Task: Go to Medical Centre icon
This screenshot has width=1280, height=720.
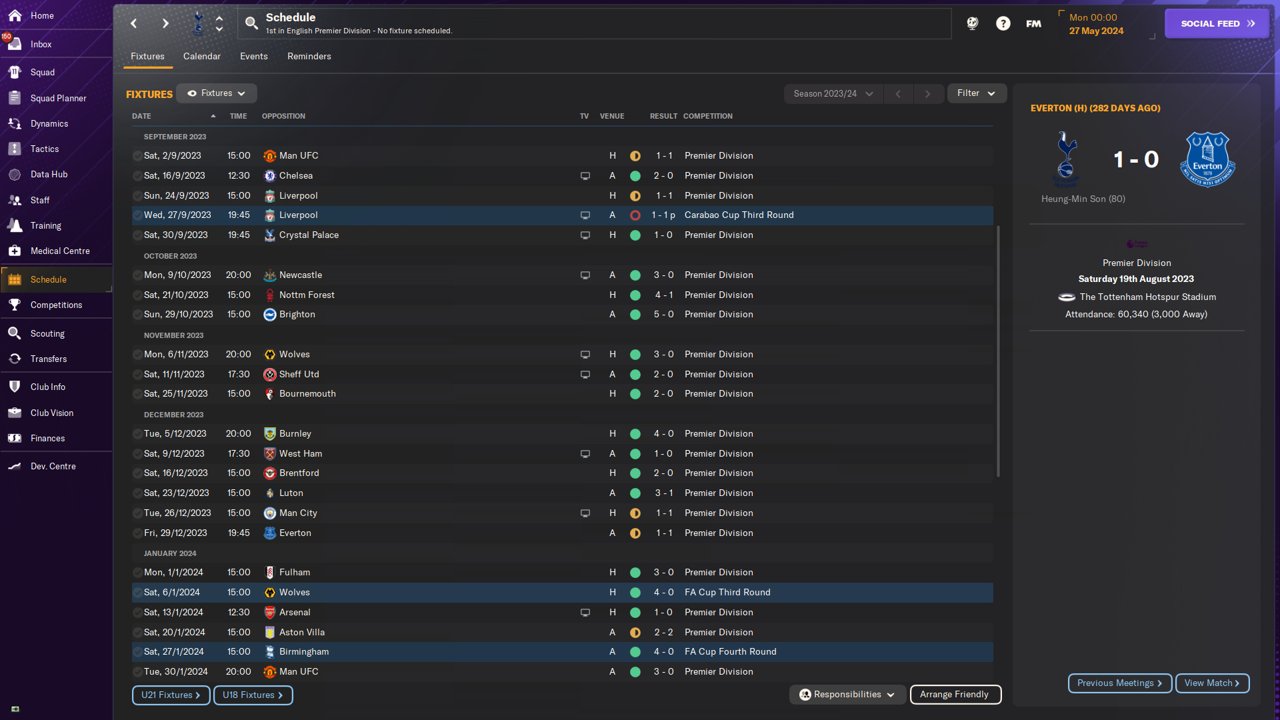Action: click(14, 251)
